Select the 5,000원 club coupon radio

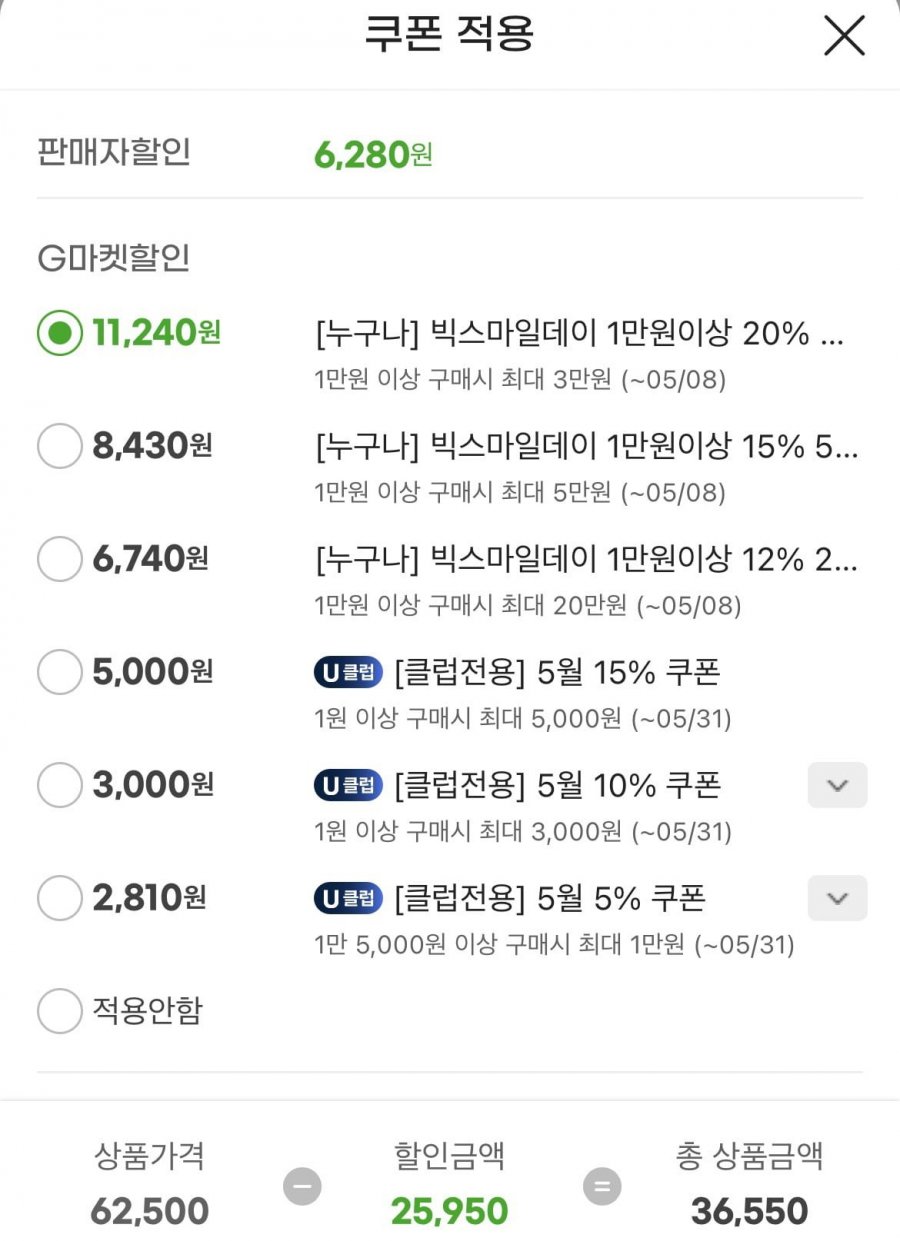pyautogui.click(x=59, y=672)
